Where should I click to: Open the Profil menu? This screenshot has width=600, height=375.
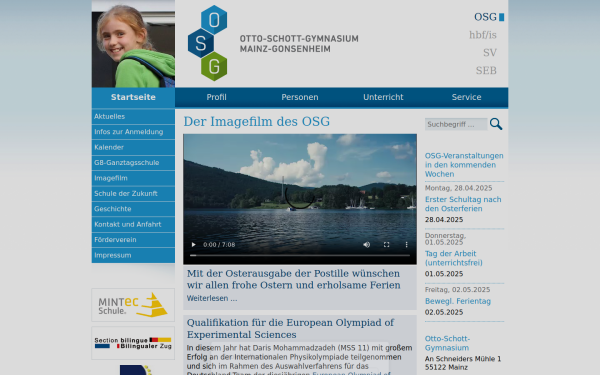217,97
